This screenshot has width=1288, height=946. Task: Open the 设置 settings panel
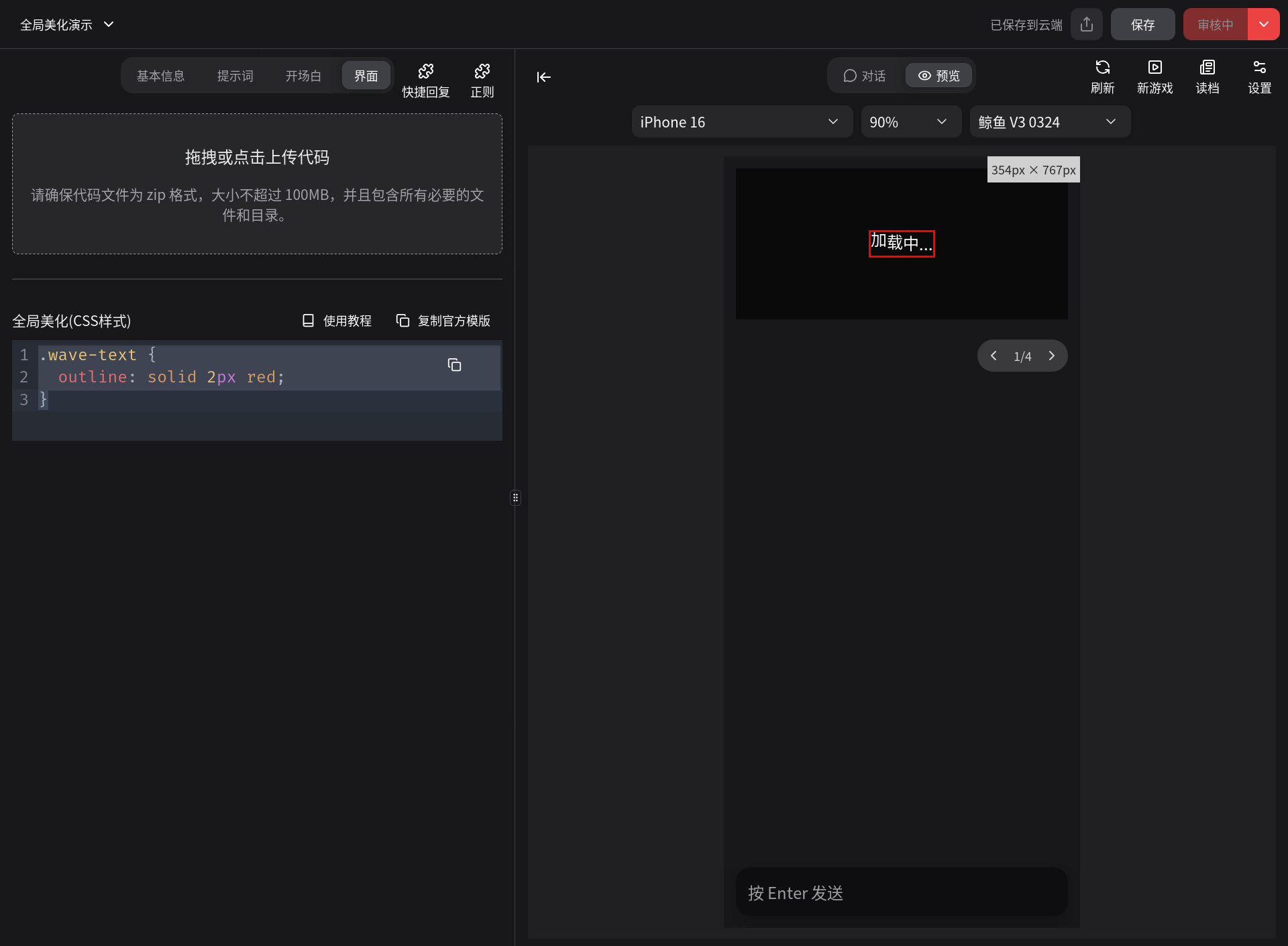[x=1259, y=75]
